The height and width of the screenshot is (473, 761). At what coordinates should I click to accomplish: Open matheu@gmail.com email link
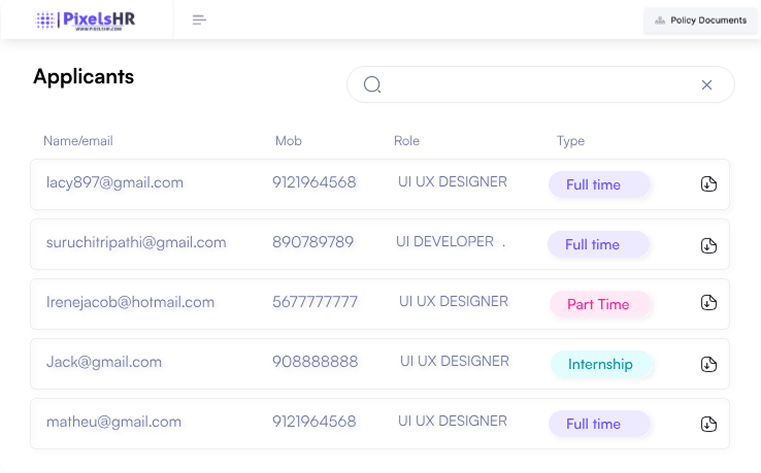coord(114,422)
